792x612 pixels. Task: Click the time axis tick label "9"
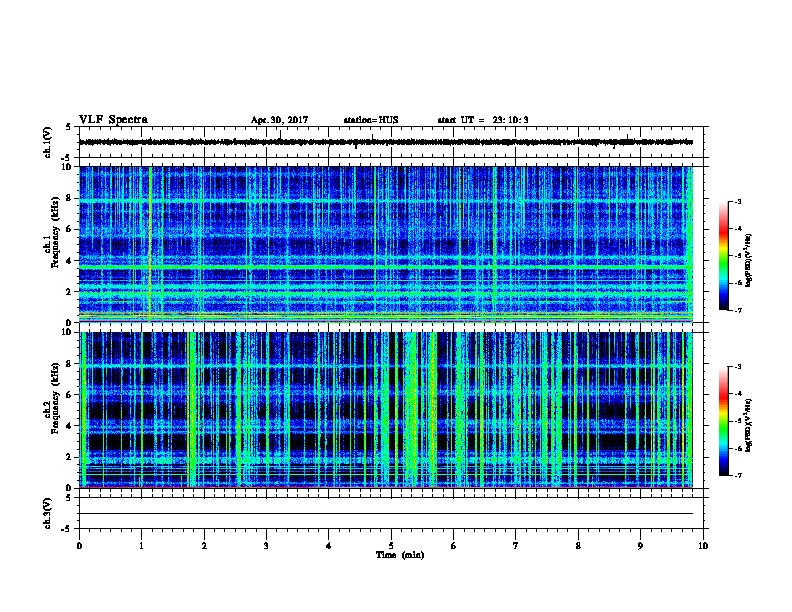[x=640, y=546]
